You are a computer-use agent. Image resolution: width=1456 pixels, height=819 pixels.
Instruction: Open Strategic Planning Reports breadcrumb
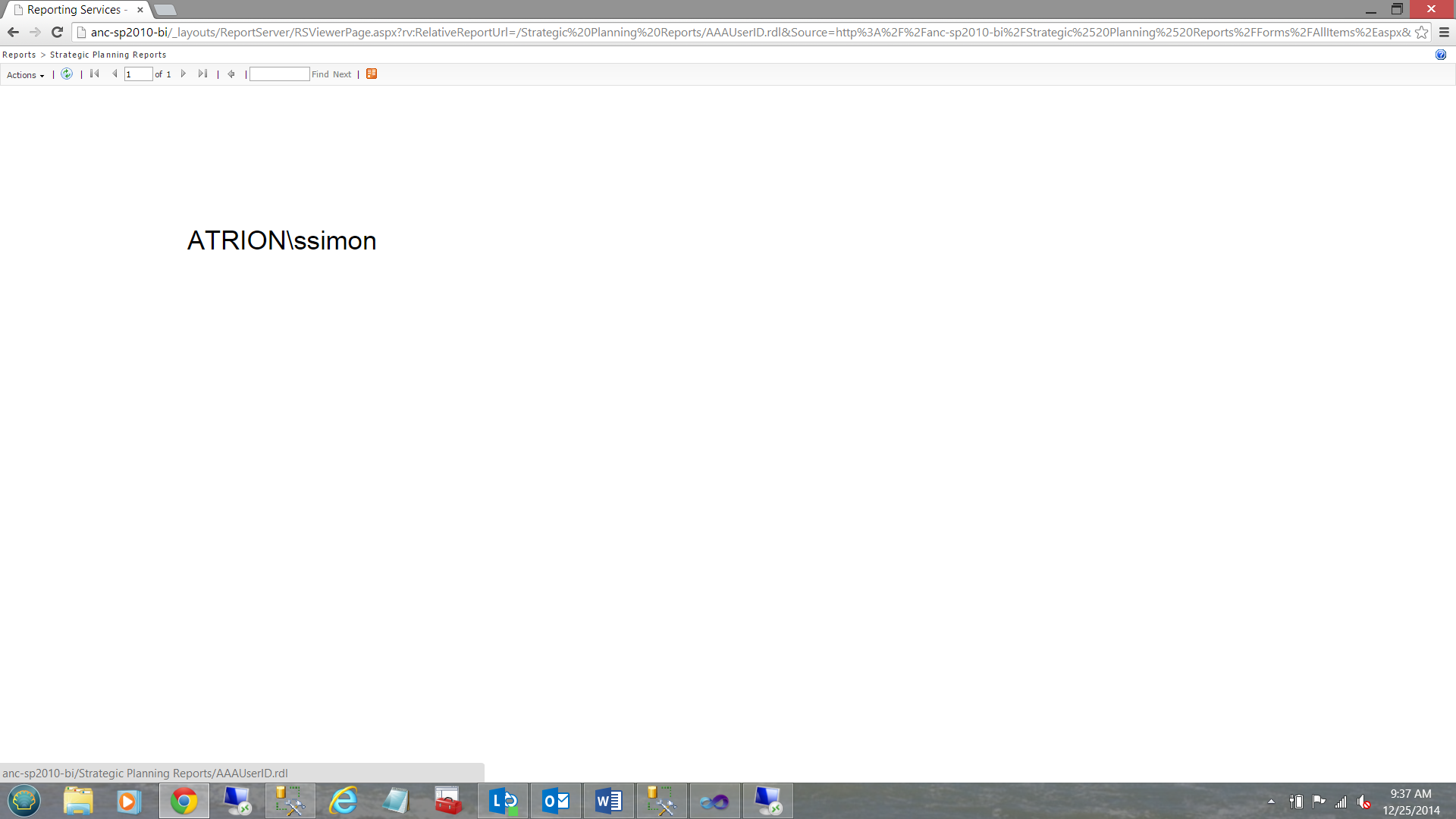click(x=108, y=55)
